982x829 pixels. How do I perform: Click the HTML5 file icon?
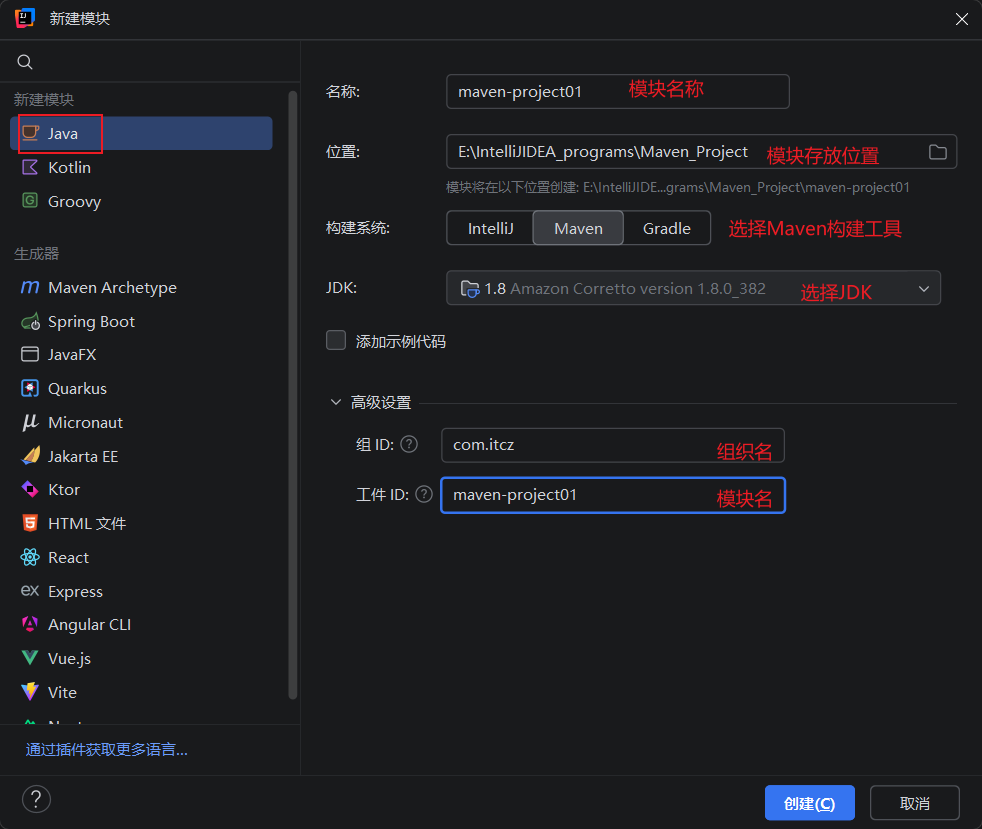click(30, 523)
